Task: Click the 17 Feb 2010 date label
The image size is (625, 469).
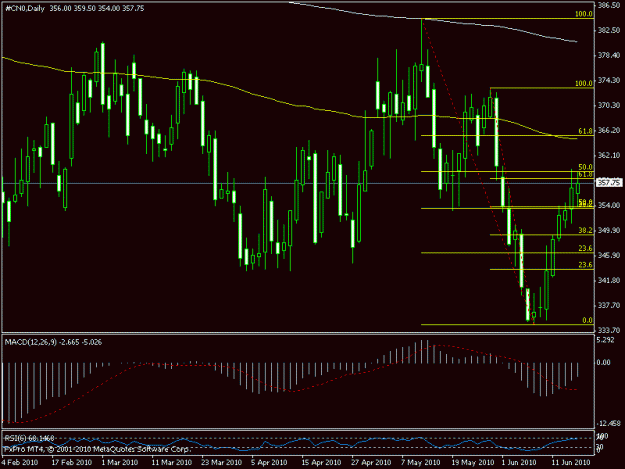Action: coord(71,462)
